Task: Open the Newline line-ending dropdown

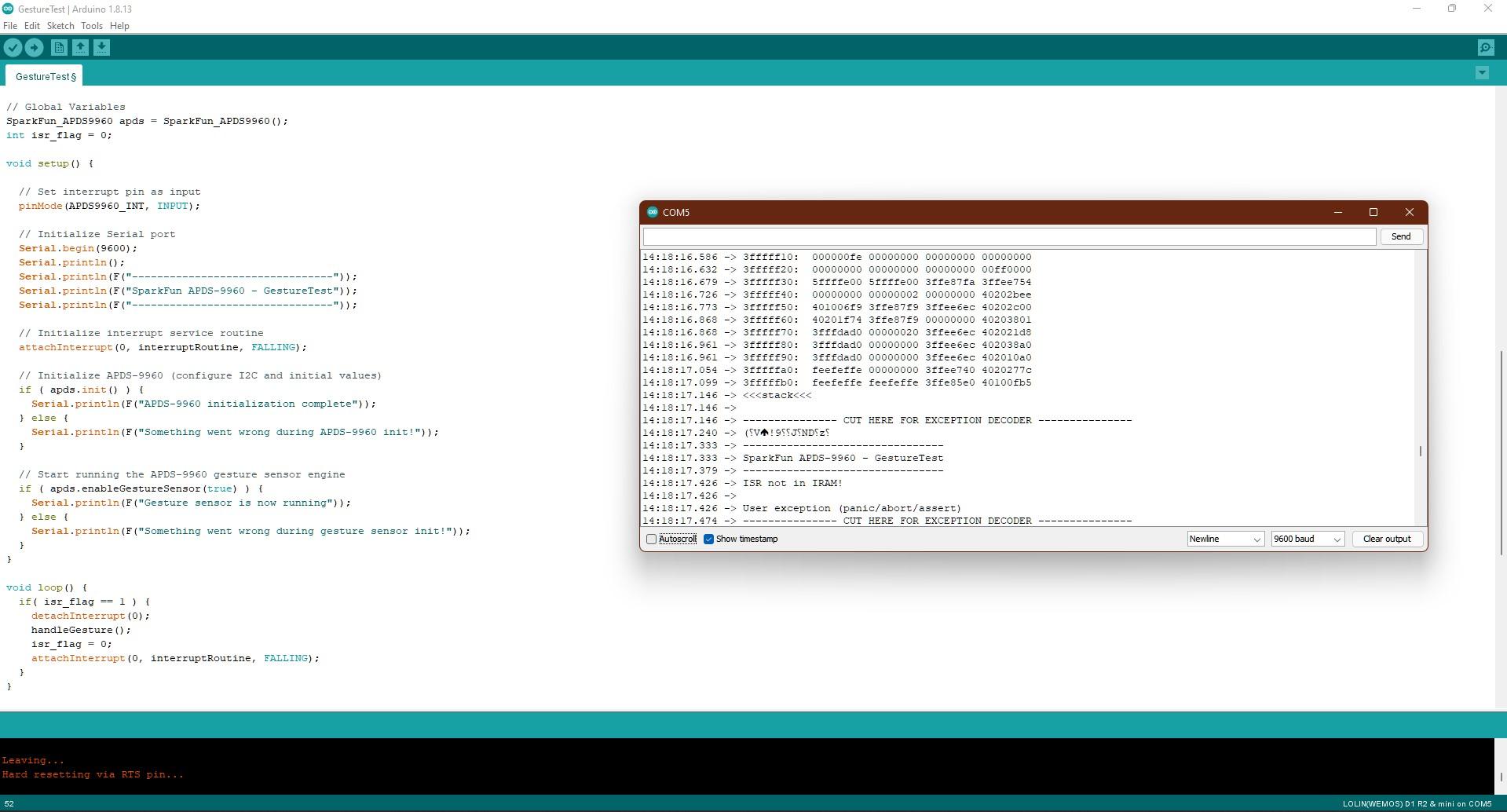Action: 1224,539
